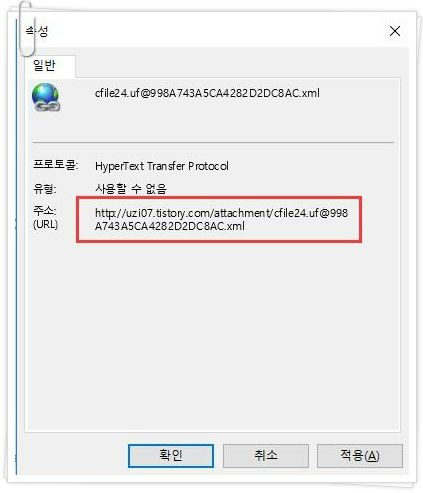
Task: Close the 속성 dialog with X
Action: [x=395, y=31]
